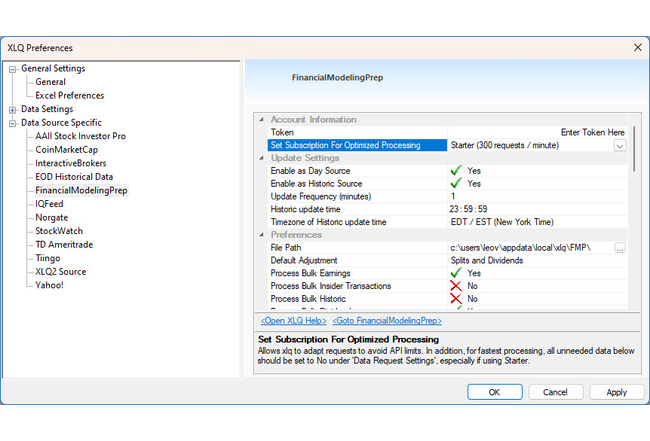Select XLQ2 Source tree item
650x441 pixels.
click(x=61, y=272)
